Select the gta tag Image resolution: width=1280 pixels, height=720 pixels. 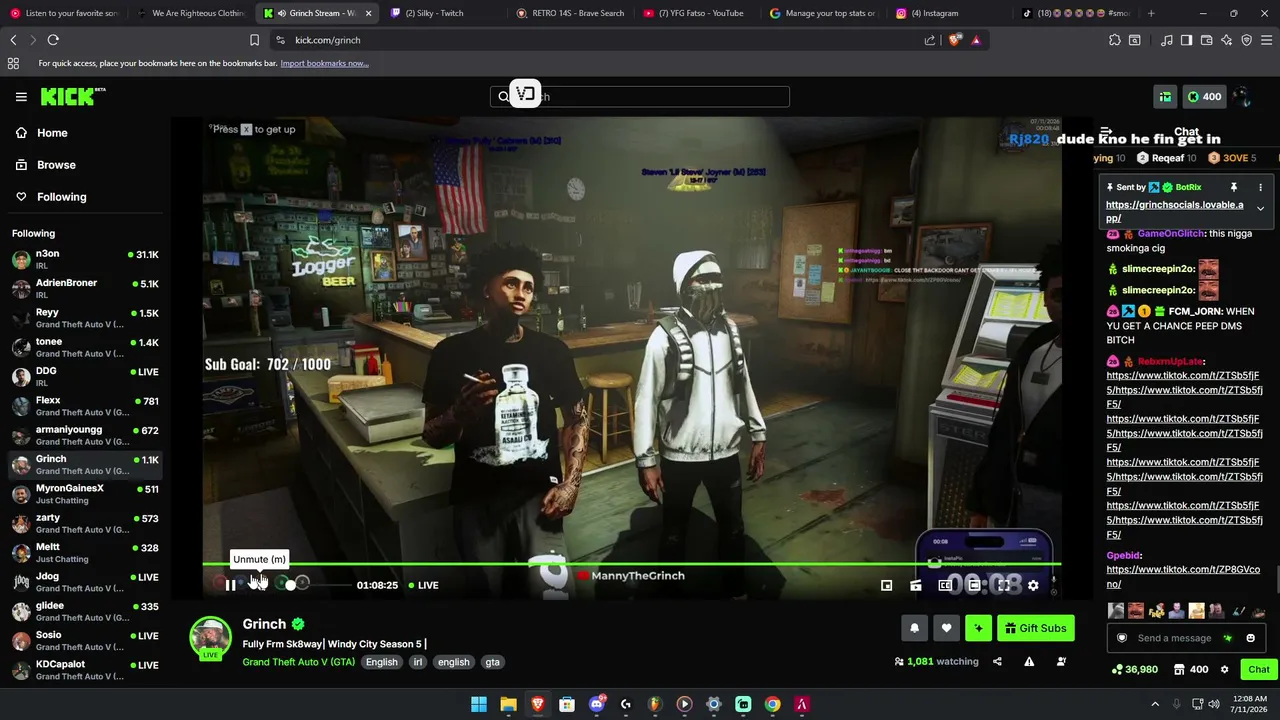(492, 662)
